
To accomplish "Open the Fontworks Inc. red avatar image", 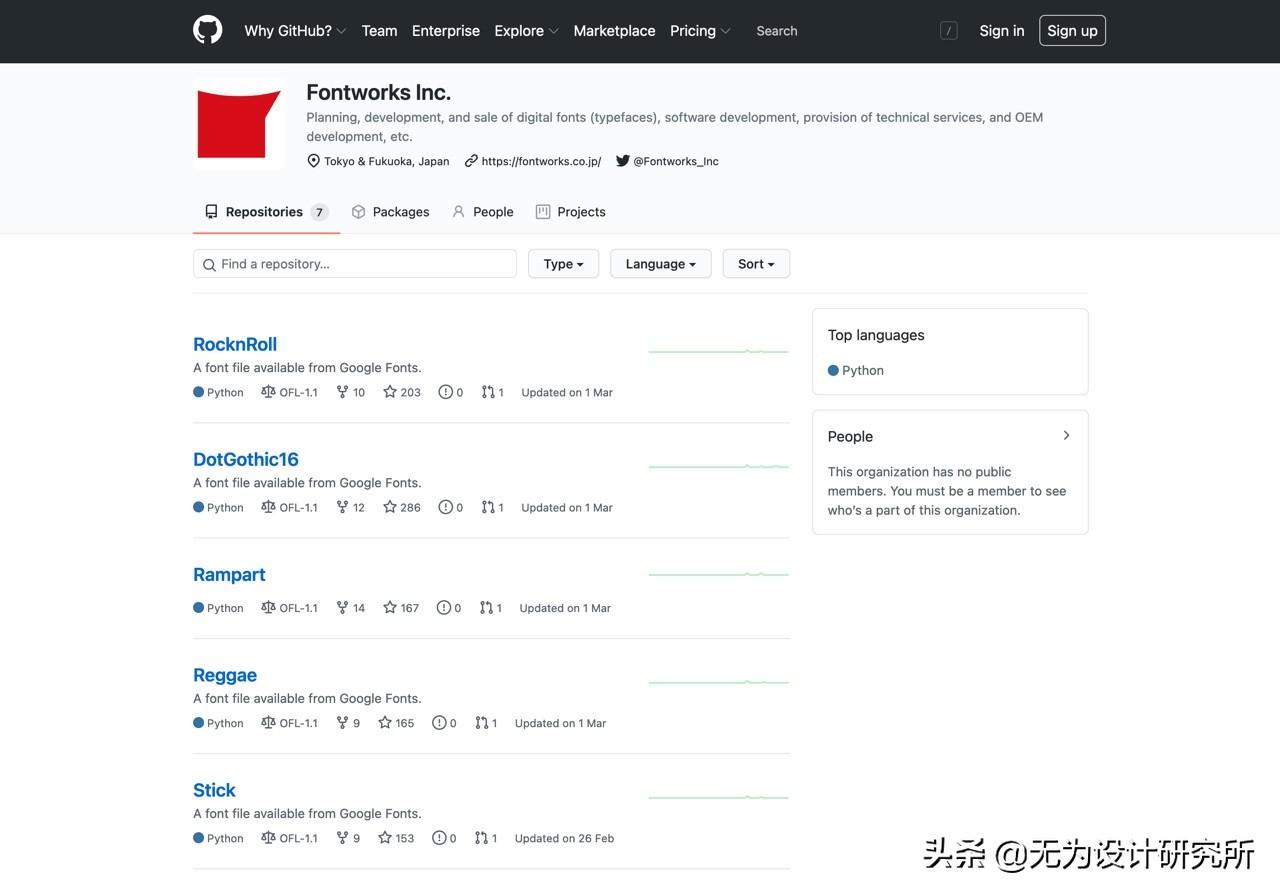I will point(238,123).
